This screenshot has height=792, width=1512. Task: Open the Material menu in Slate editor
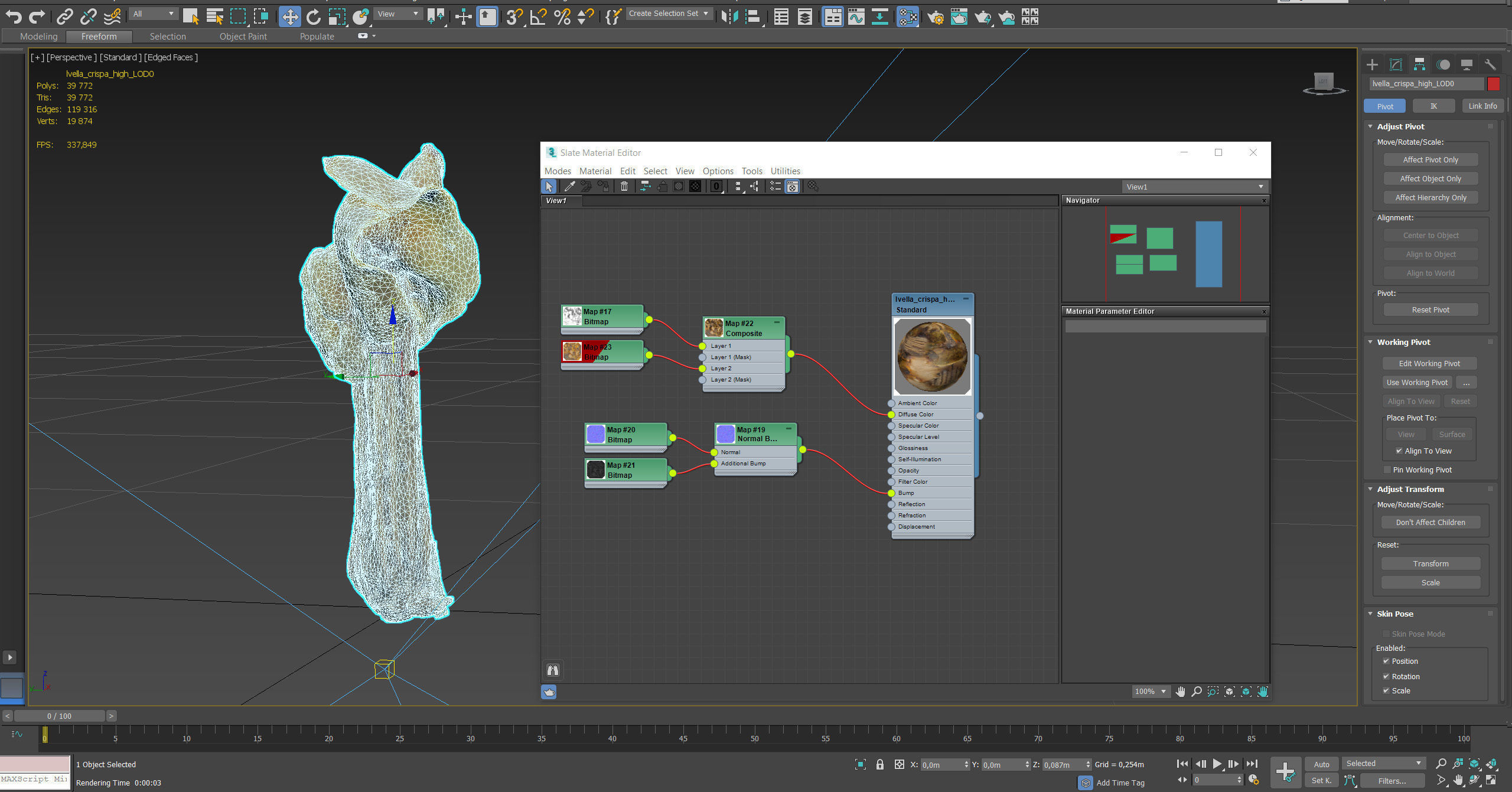click(595, 171)
